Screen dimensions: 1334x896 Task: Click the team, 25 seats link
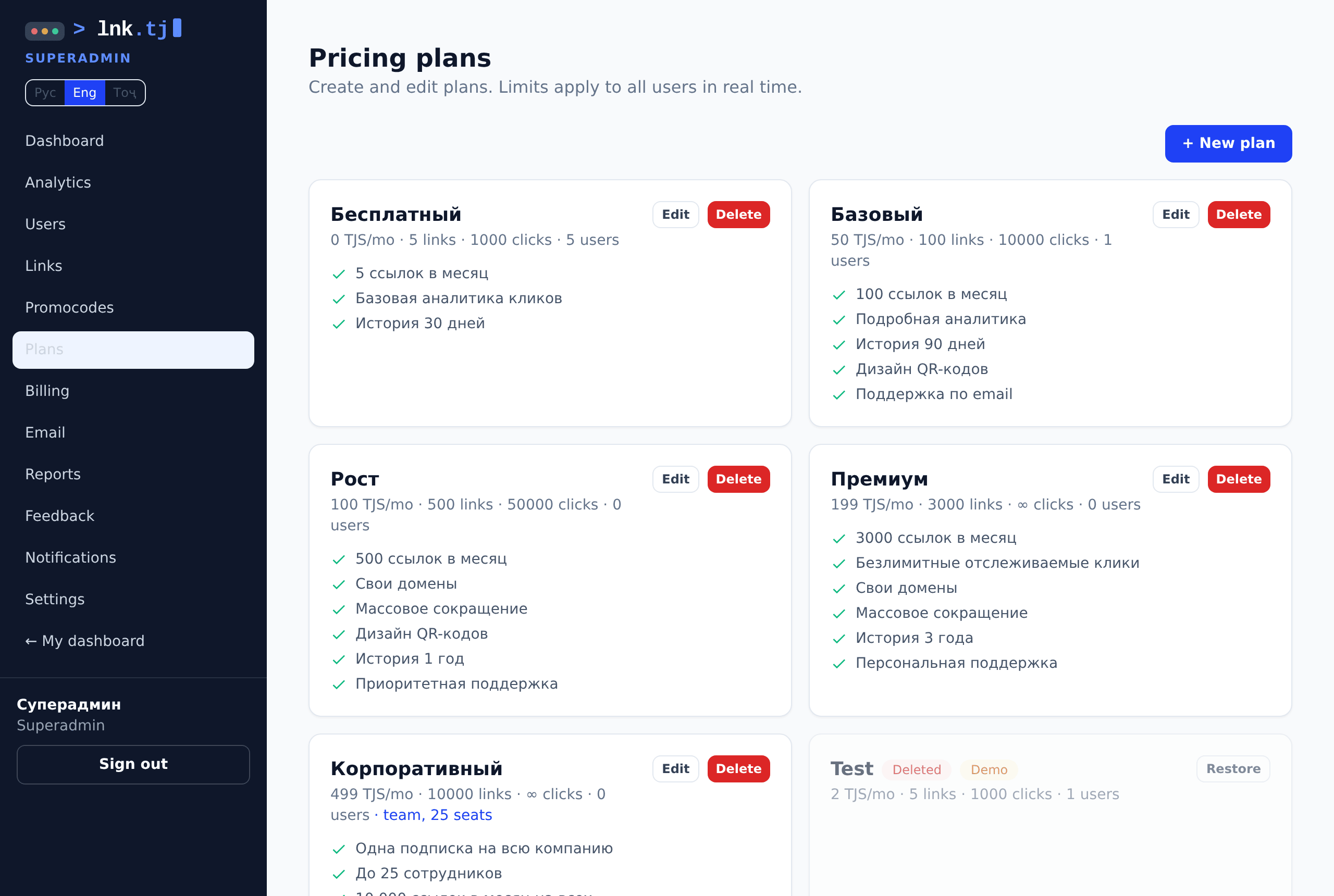coord(437,815)
